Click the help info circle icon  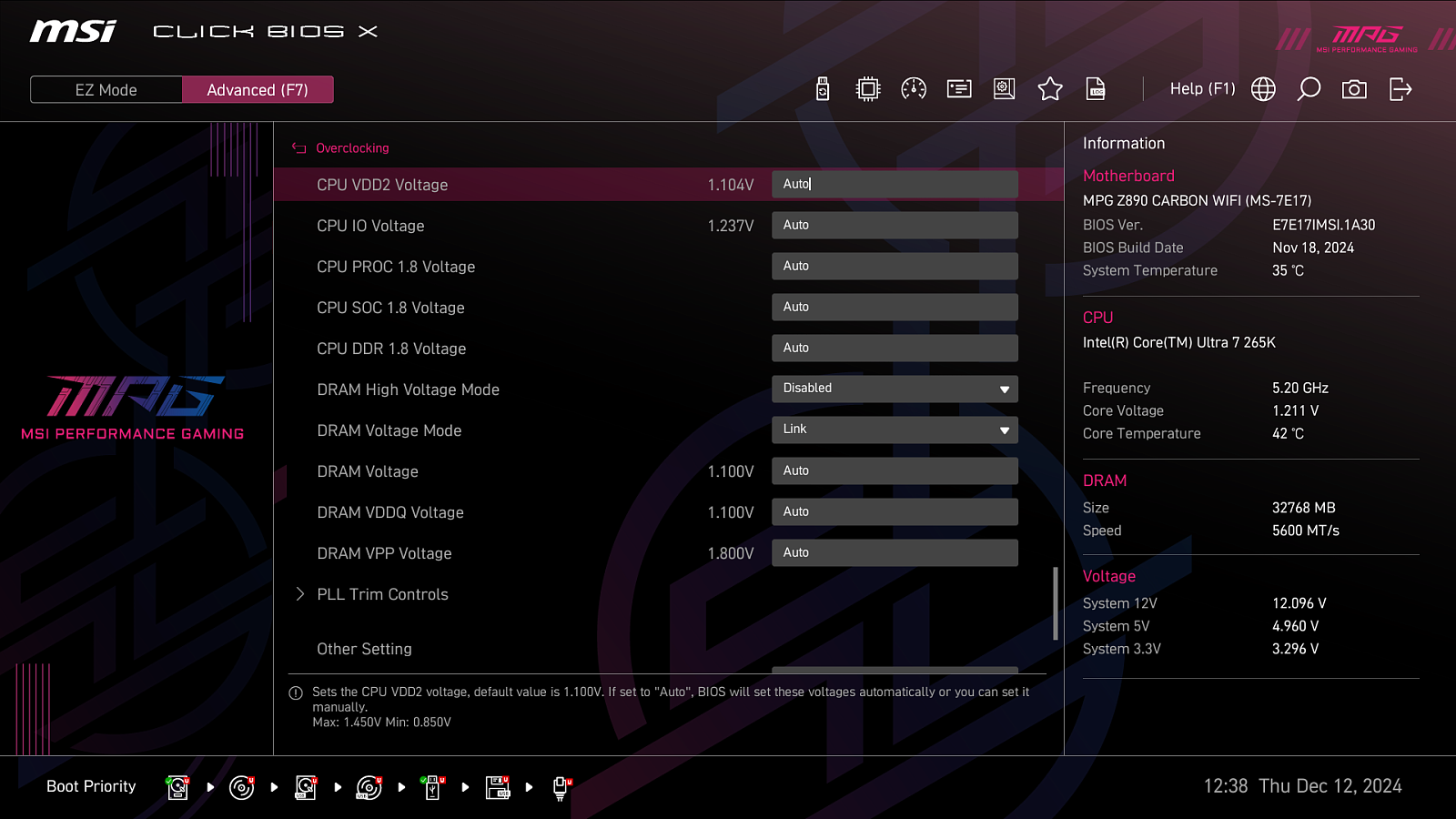pos(296,693)
